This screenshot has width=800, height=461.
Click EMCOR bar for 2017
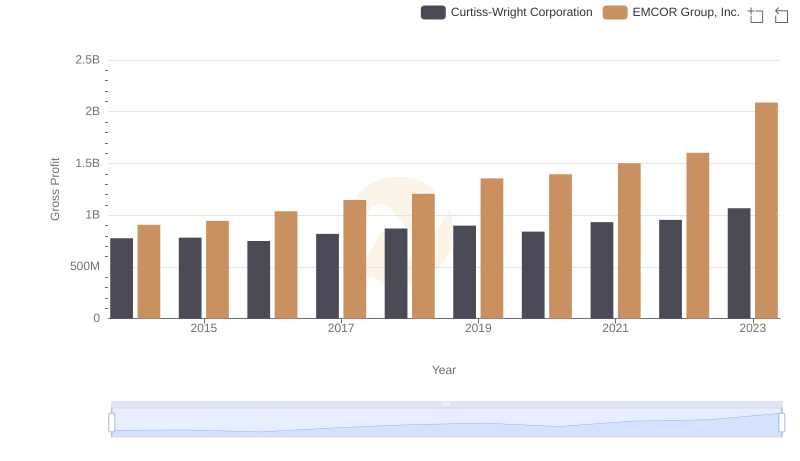coord(355,259)
